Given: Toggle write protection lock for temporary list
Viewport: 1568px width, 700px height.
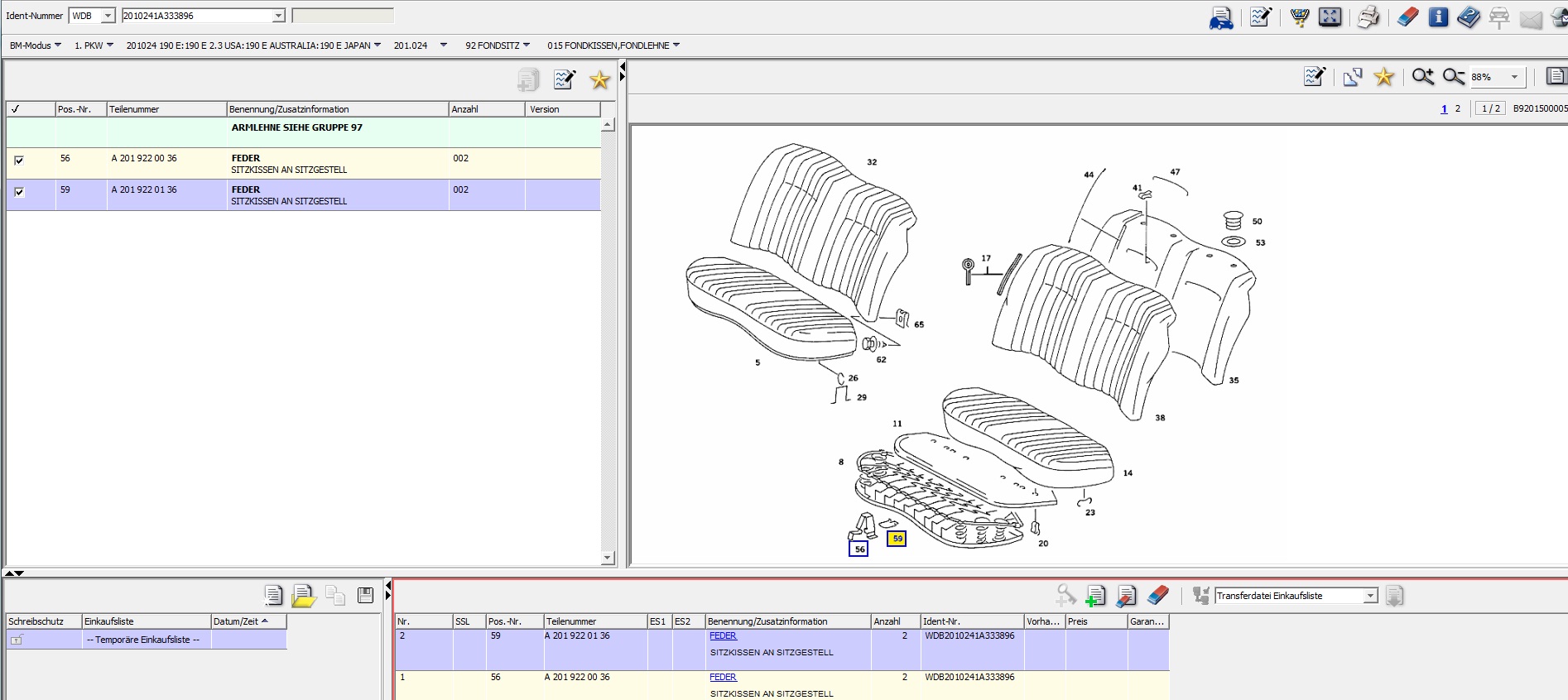Looking at the screenshot, I should coord(17,640).
